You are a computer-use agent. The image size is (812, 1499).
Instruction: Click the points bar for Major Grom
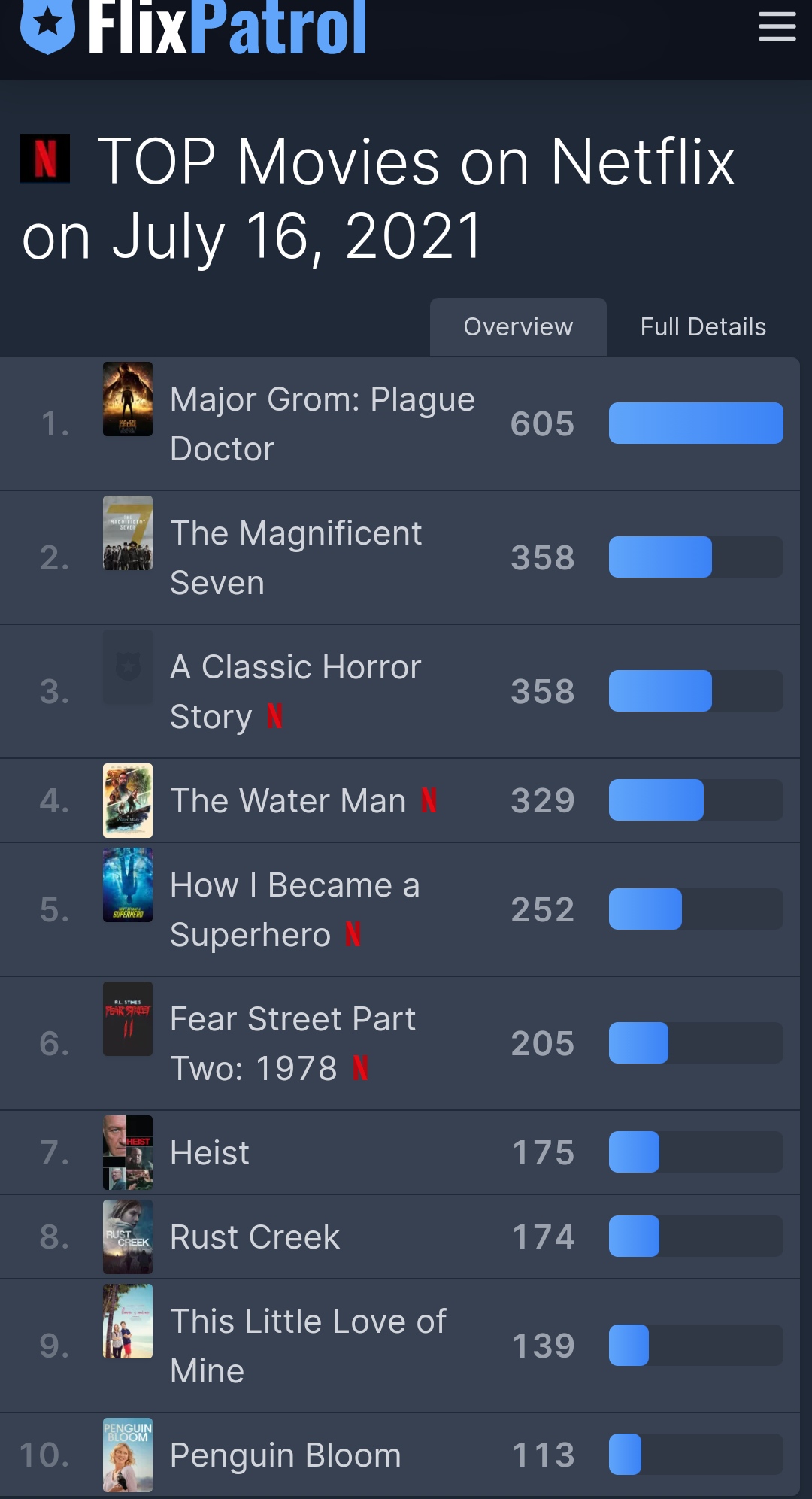(695, 423)
